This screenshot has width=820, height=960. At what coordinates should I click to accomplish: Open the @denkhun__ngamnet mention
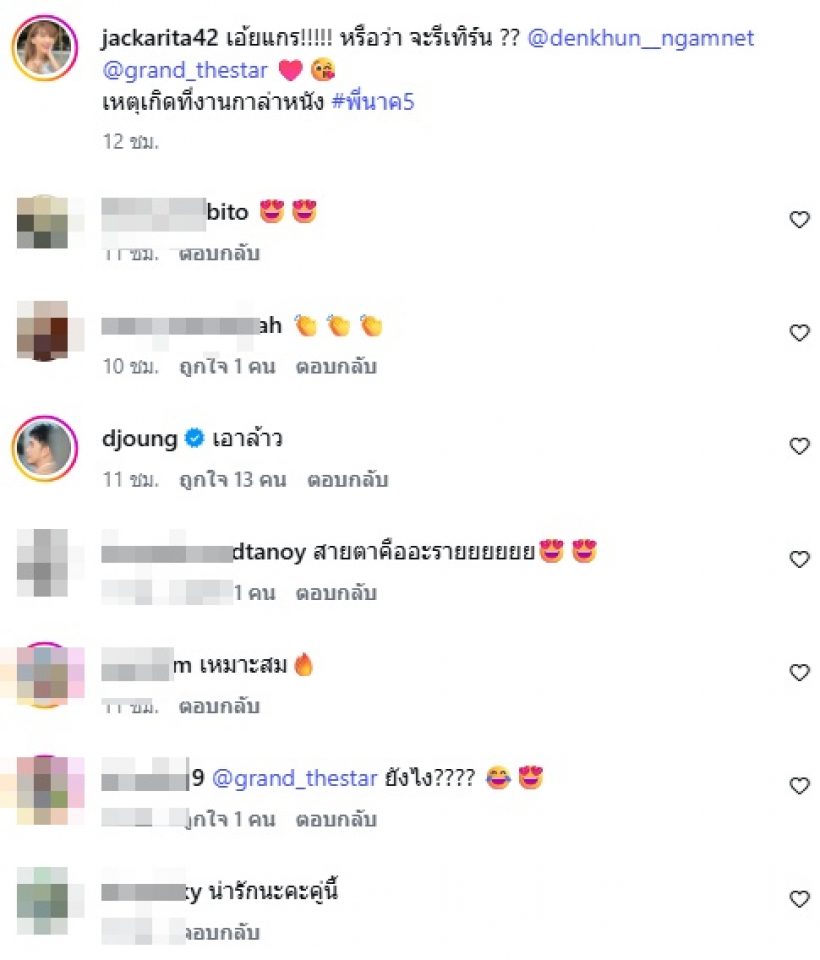pyautogui.click(x=641, y=39)
